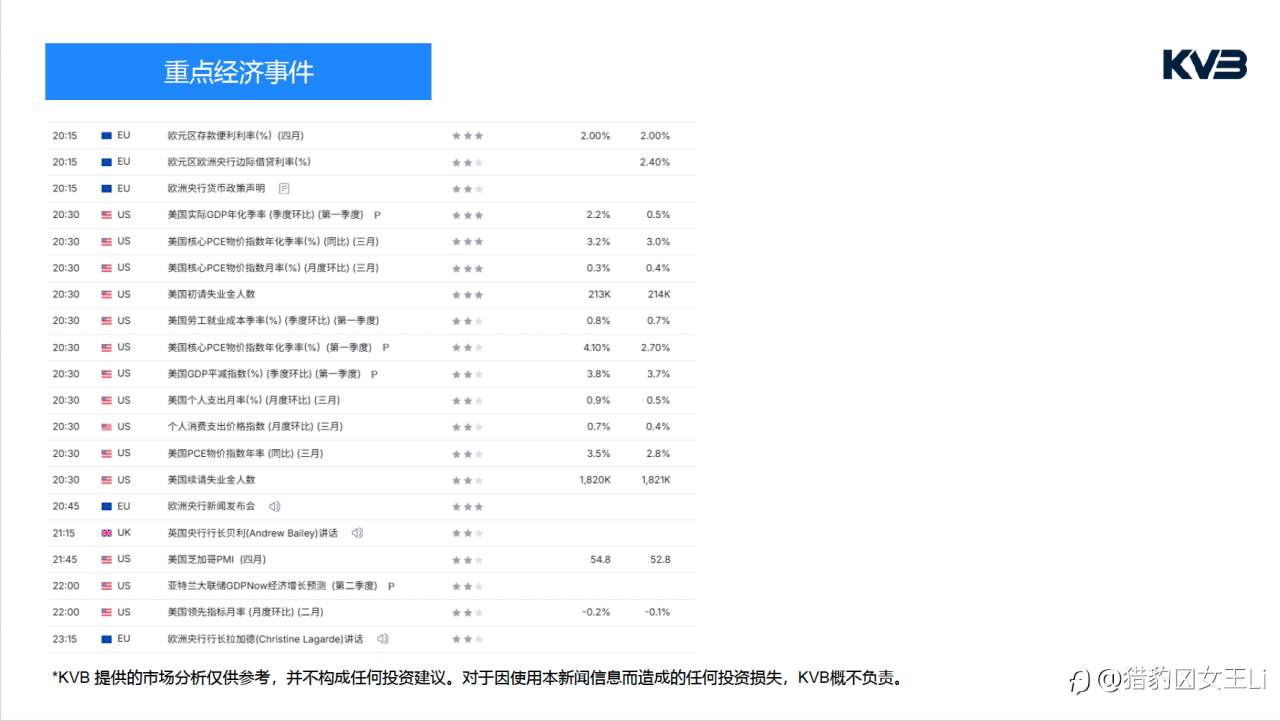
Task: Click star rating of 美国芝加哥PMI row
Action: tap(467, 560)
